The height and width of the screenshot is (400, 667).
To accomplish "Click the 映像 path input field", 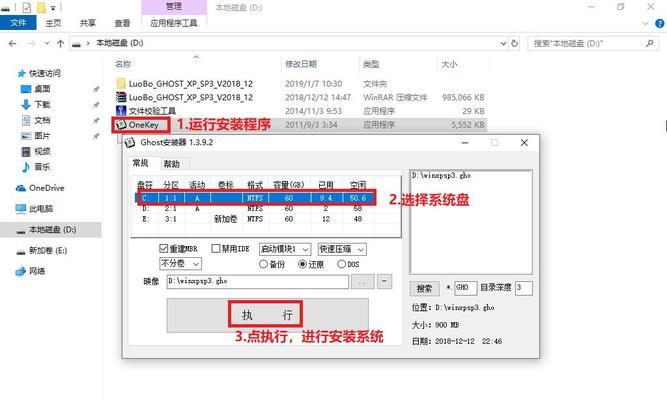I will click(x=258, y=281).
